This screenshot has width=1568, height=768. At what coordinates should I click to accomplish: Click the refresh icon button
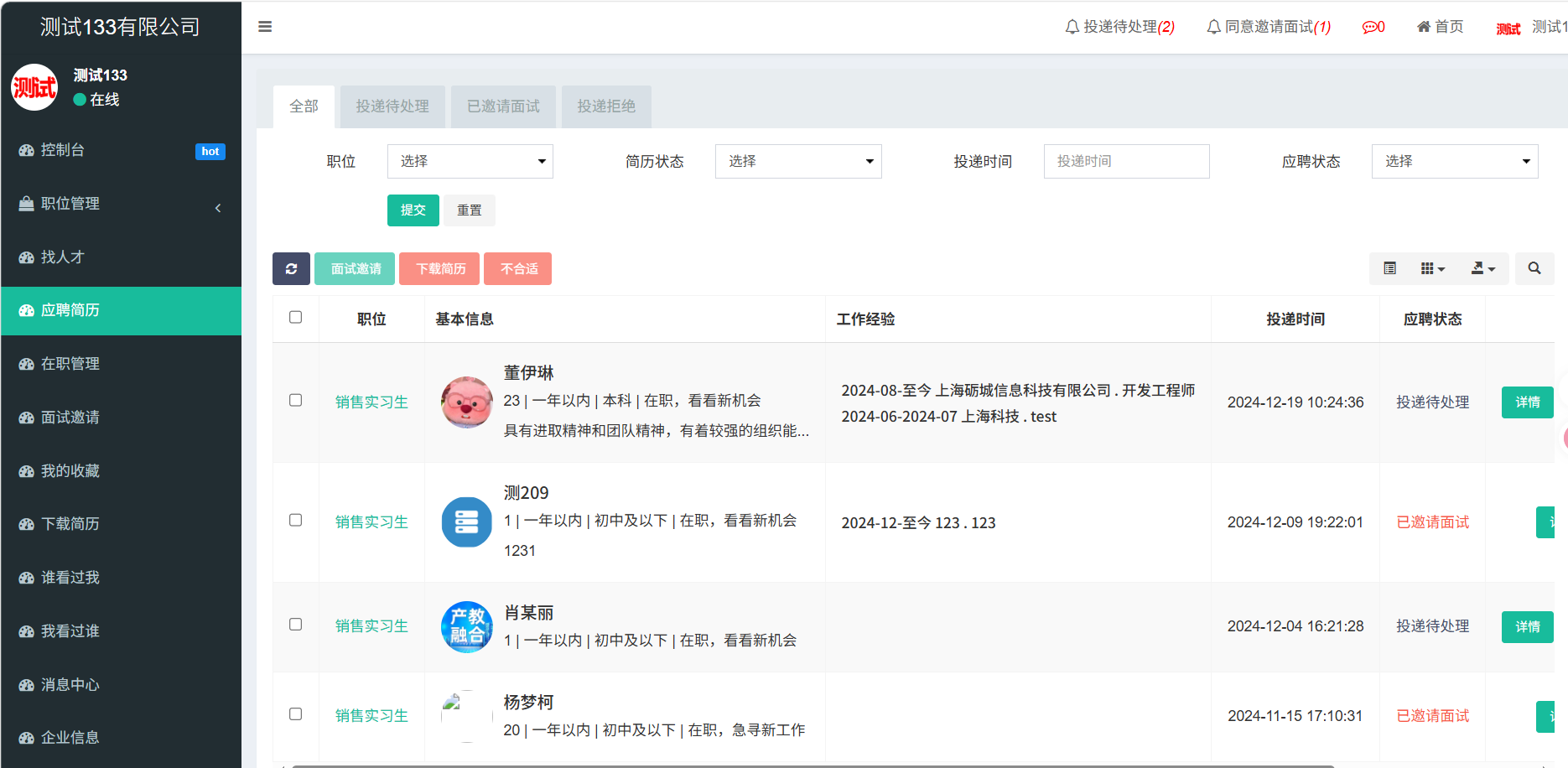pos(291,269)
